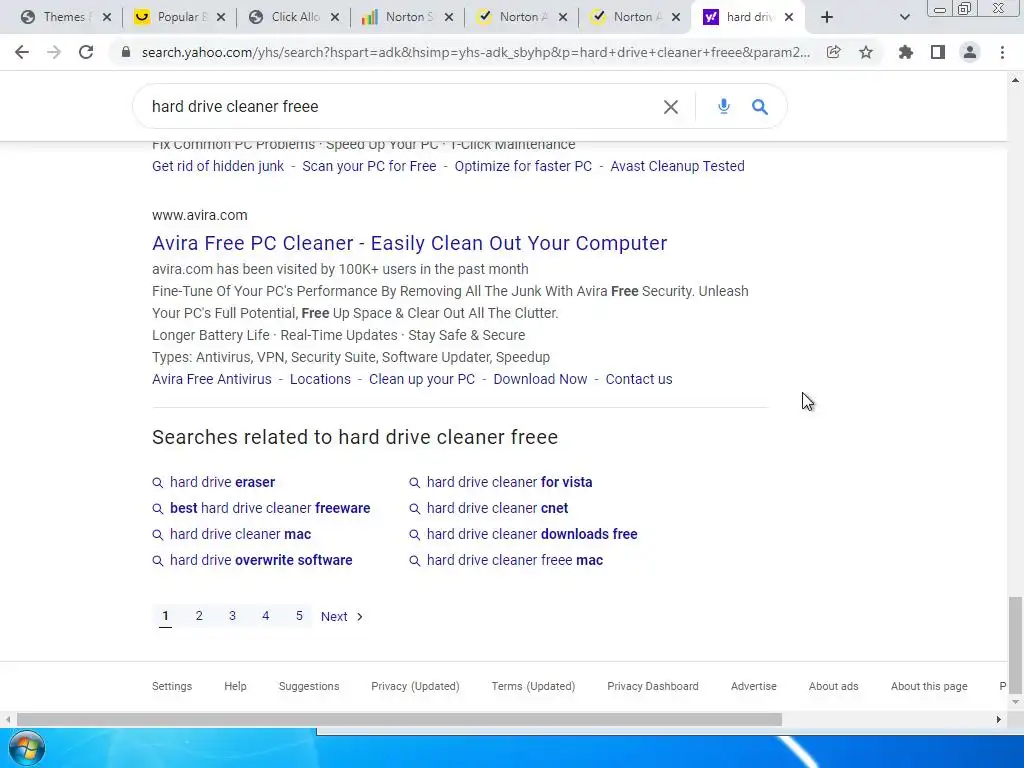The image size is (1024, 768).
Task: Close the Click Allo tab
Action: click(335, 17)
